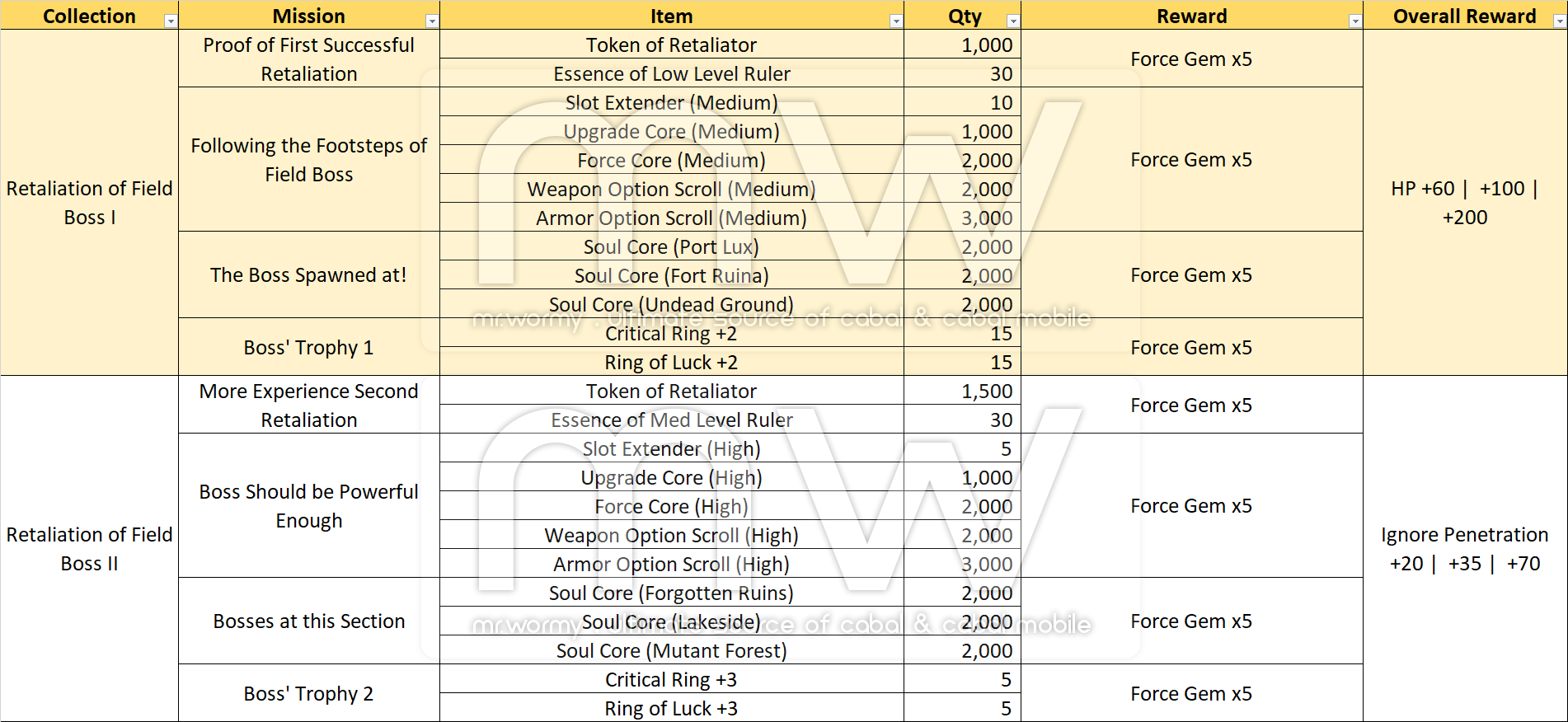1568x722 pixels.
Task: Open the Overall Reward filter dropdown
Action: (1559, 21)
